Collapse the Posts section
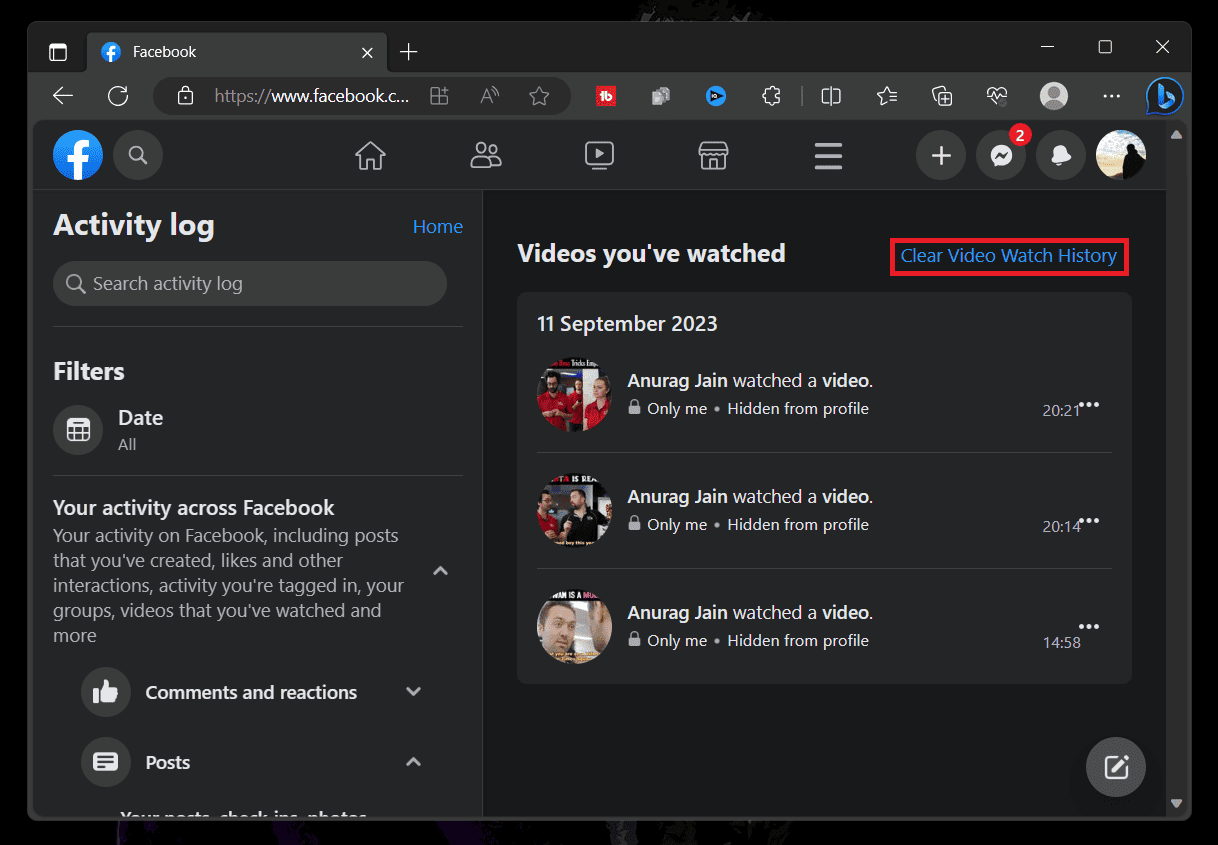The image size is (1218, 845). 413,762
